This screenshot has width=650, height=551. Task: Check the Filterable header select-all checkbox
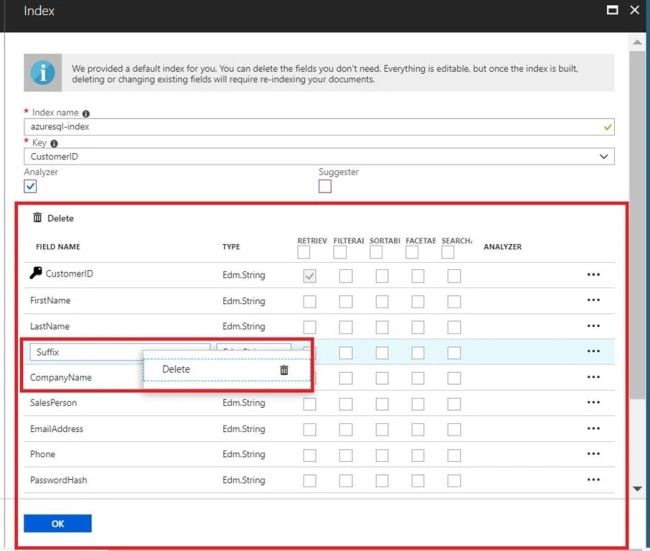pos(340,252)
